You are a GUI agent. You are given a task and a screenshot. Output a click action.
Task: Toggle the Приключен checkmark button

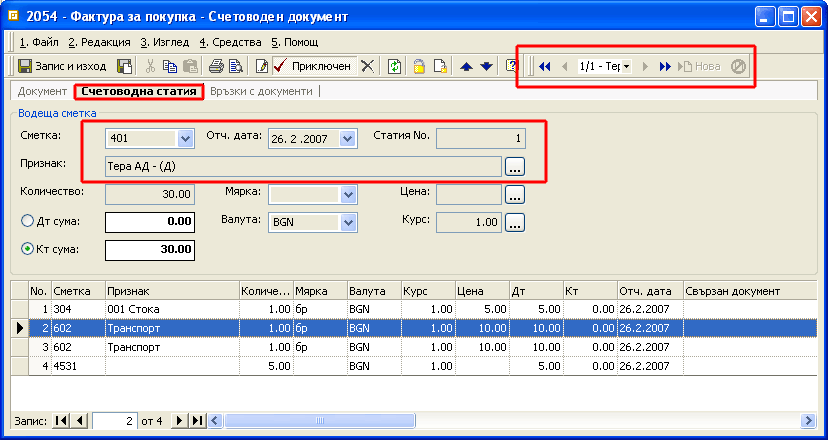coord(314,66)
